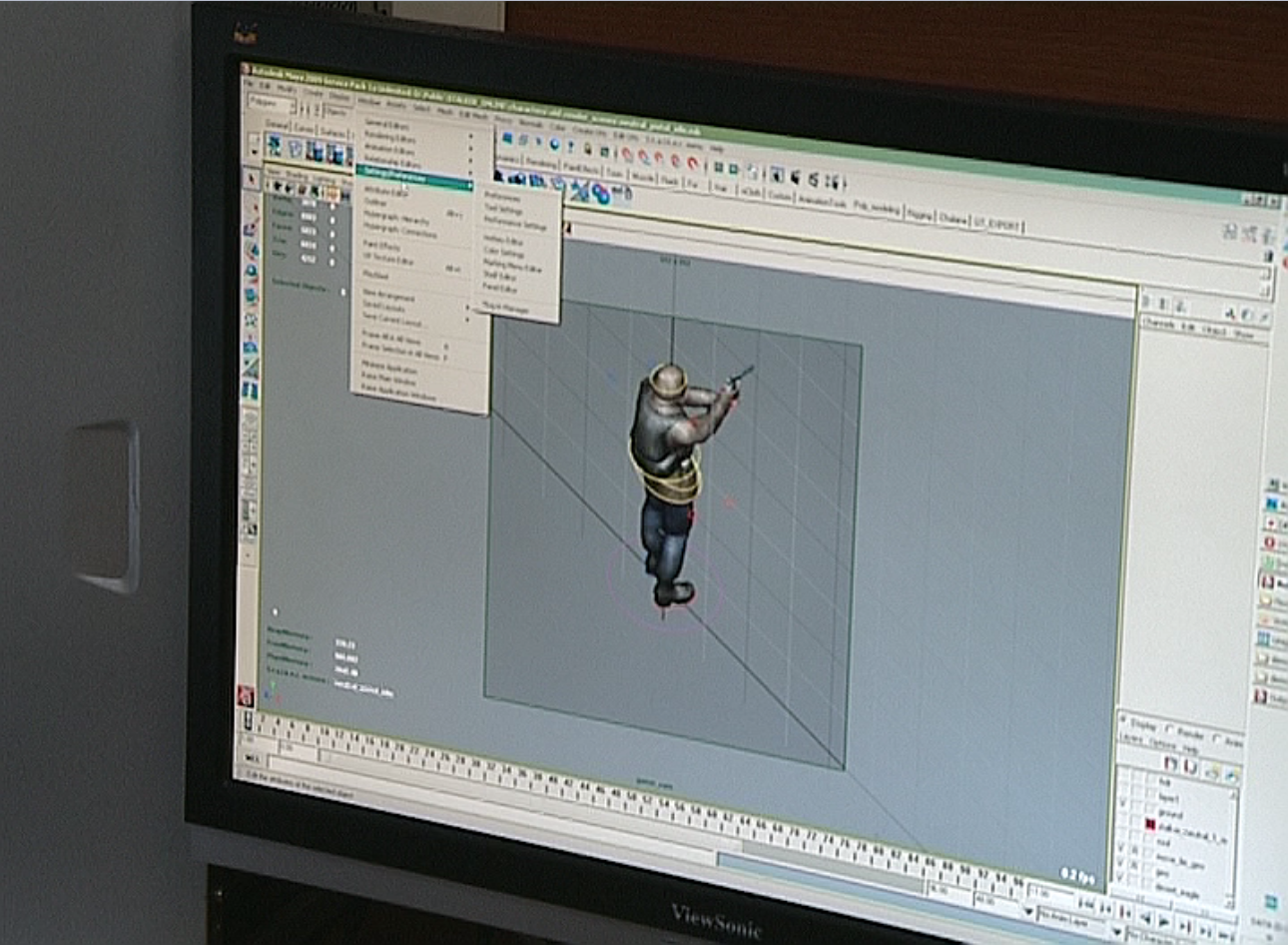Viewport: 1288px width, 945px height.
Task: Click the blue sphere render icon in status line
Action: click(554, 143)
